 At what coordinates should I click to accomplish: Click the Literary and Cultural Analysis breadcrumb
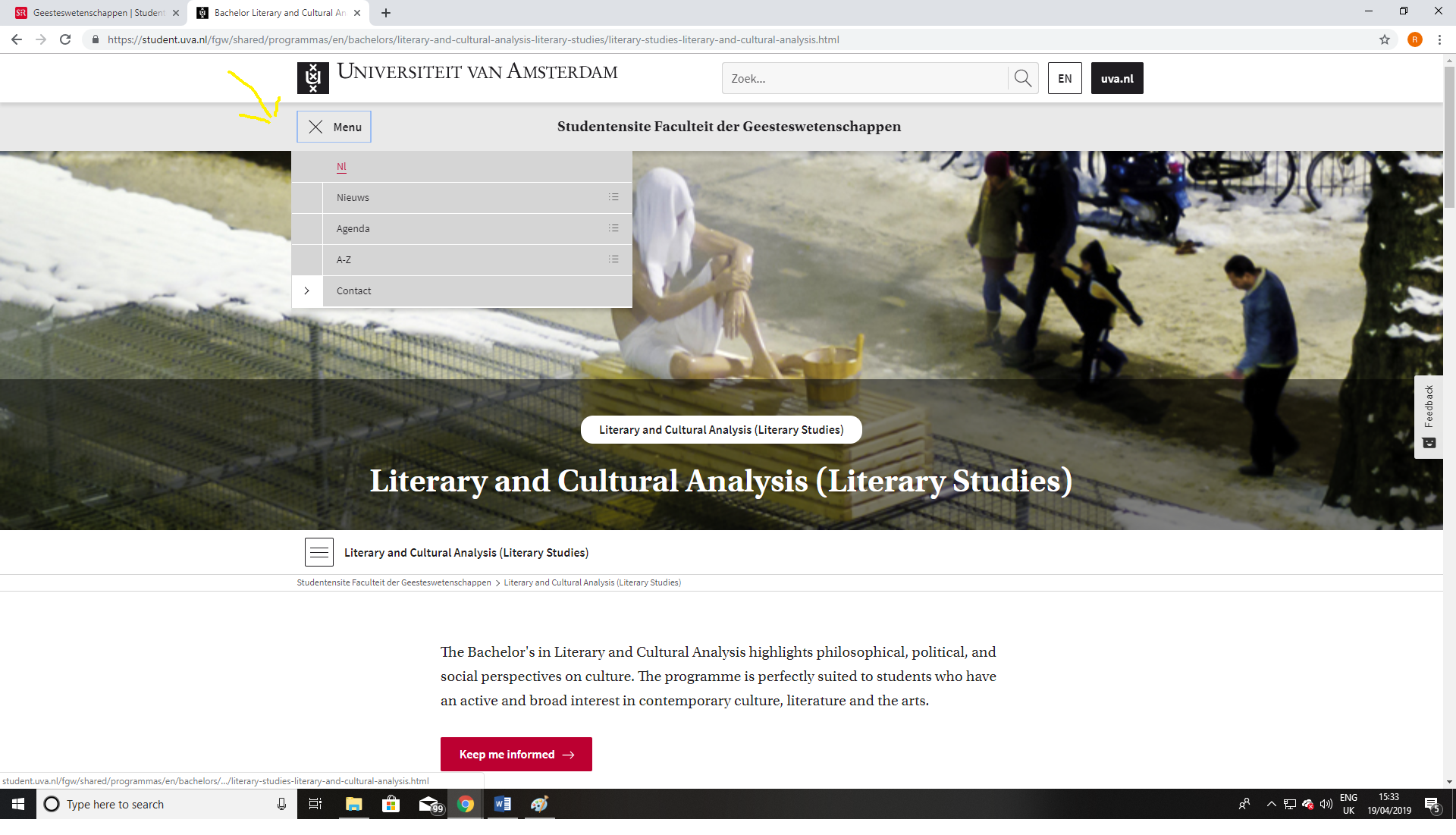(x=592, y=582)
